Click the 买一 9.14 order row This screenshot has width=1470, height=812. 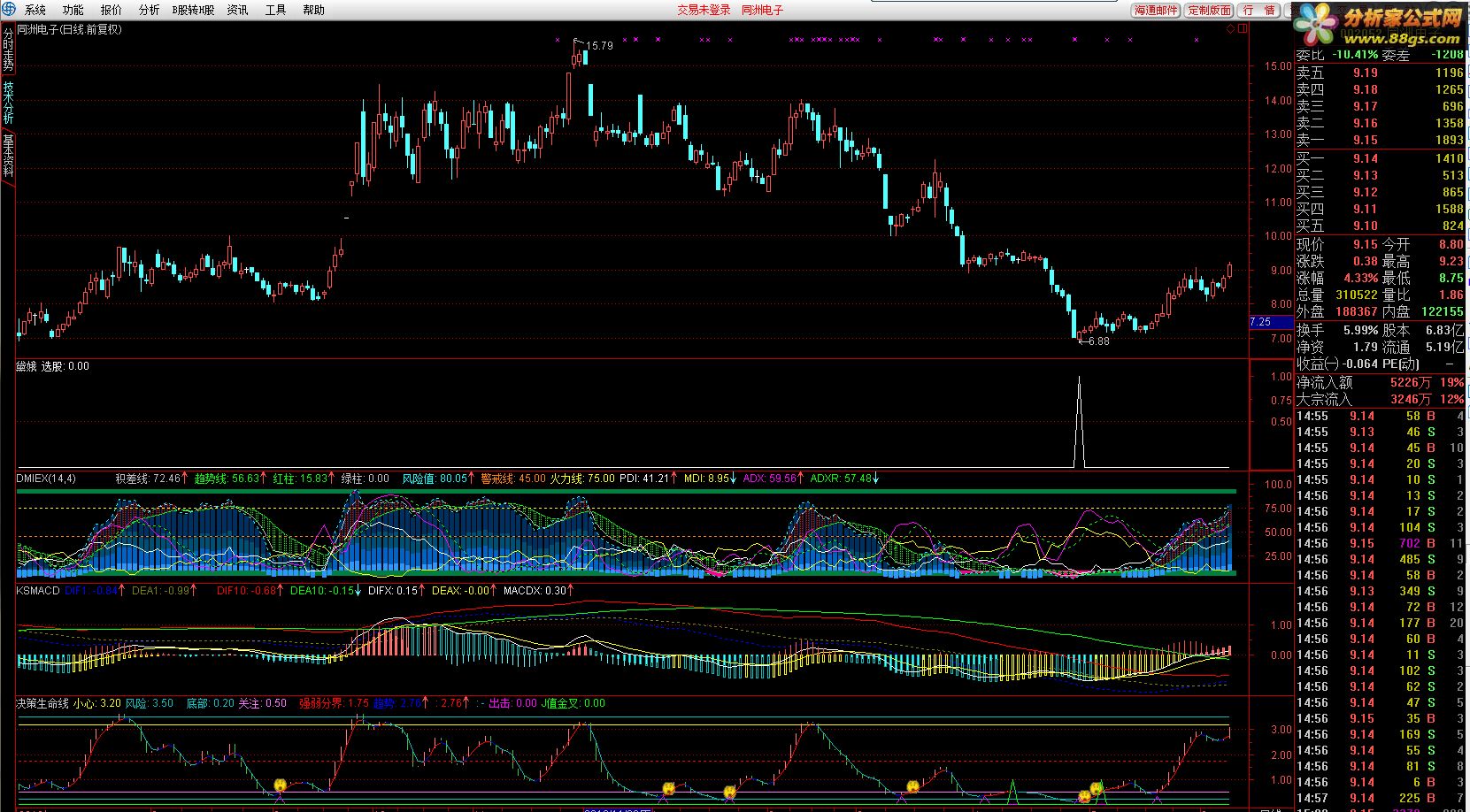[1381, 158]
